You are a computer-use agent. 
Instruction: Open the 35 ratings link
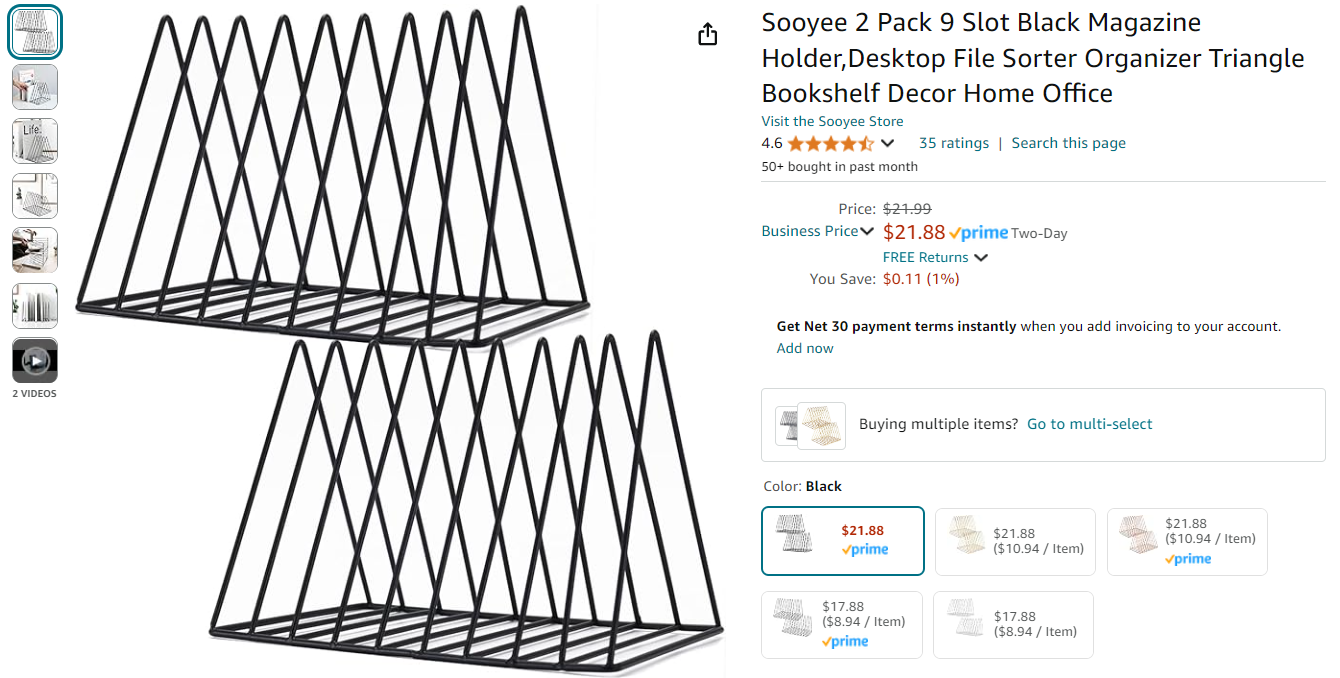click(954, 143)
